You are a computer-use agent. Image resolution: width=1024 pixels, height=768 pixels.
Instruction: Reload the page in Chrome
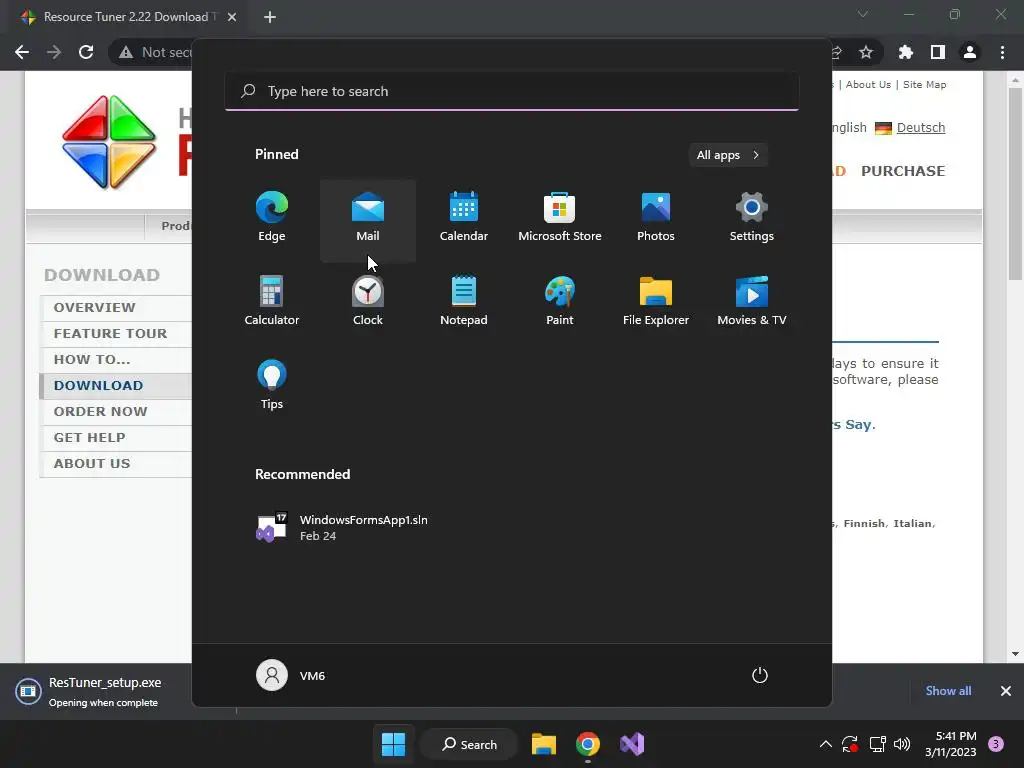tap(86, 52)
